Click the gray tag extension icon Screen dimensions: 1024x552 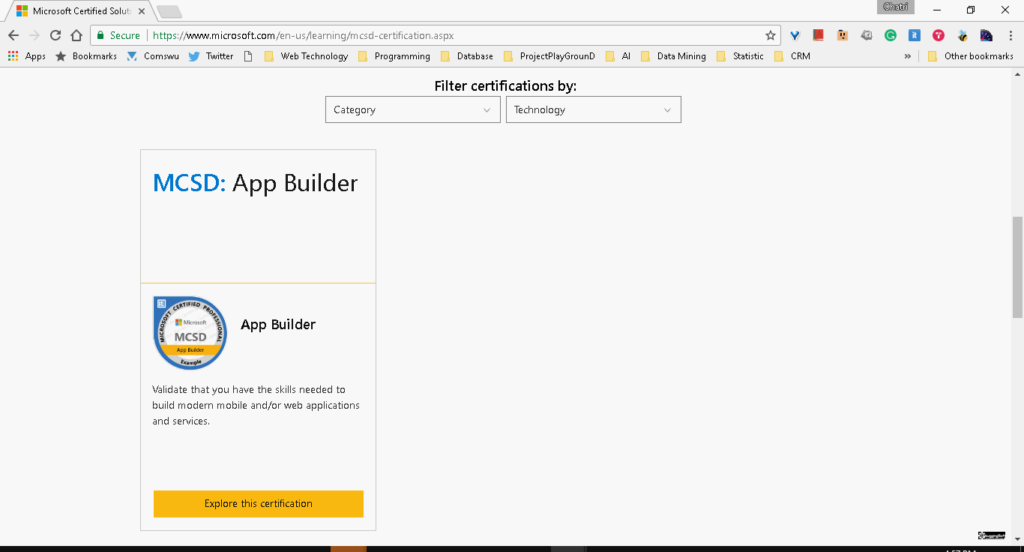[867, 35]
